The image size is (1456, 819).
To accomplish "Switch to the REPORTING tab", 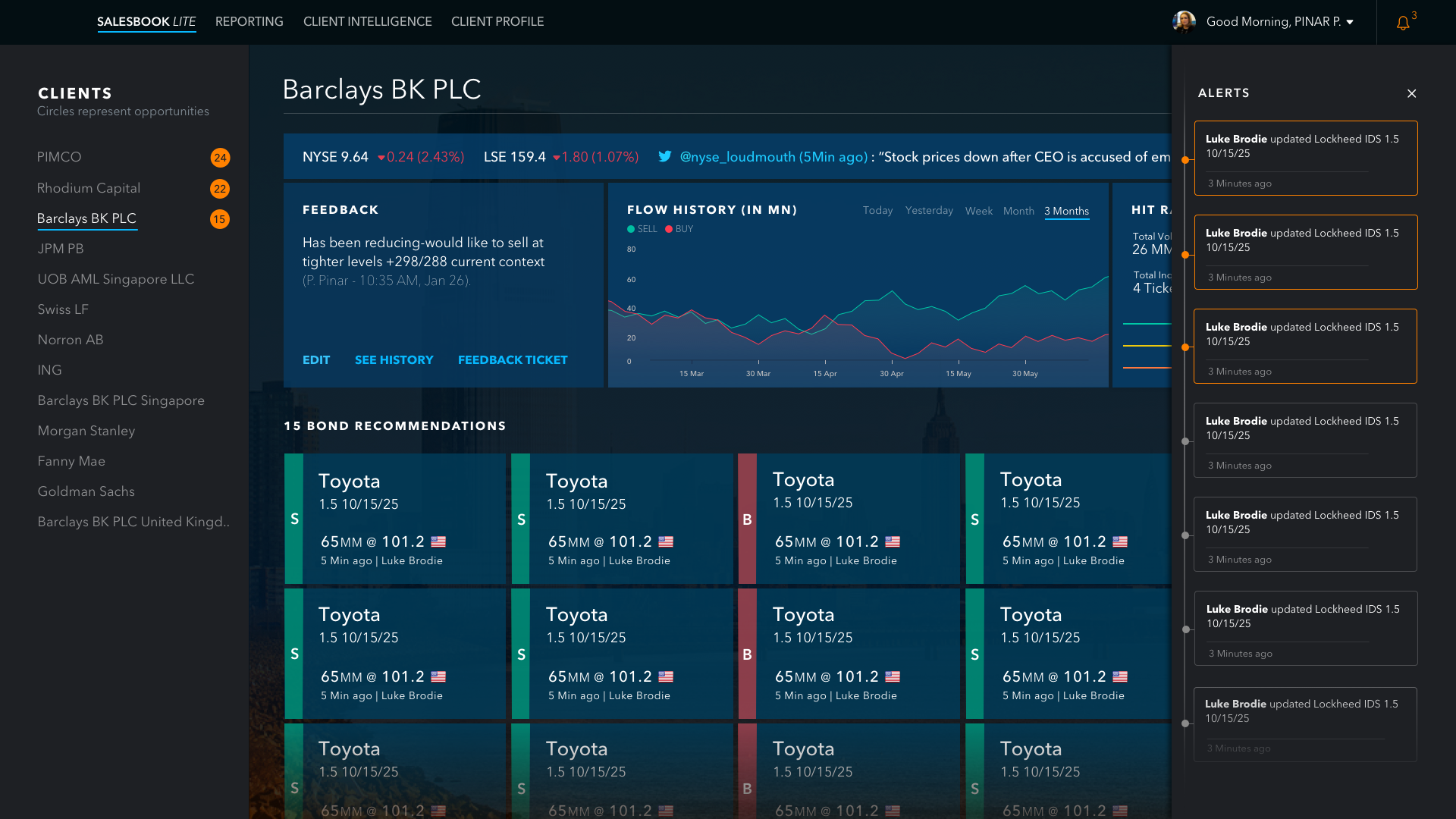I will point(249,22).
